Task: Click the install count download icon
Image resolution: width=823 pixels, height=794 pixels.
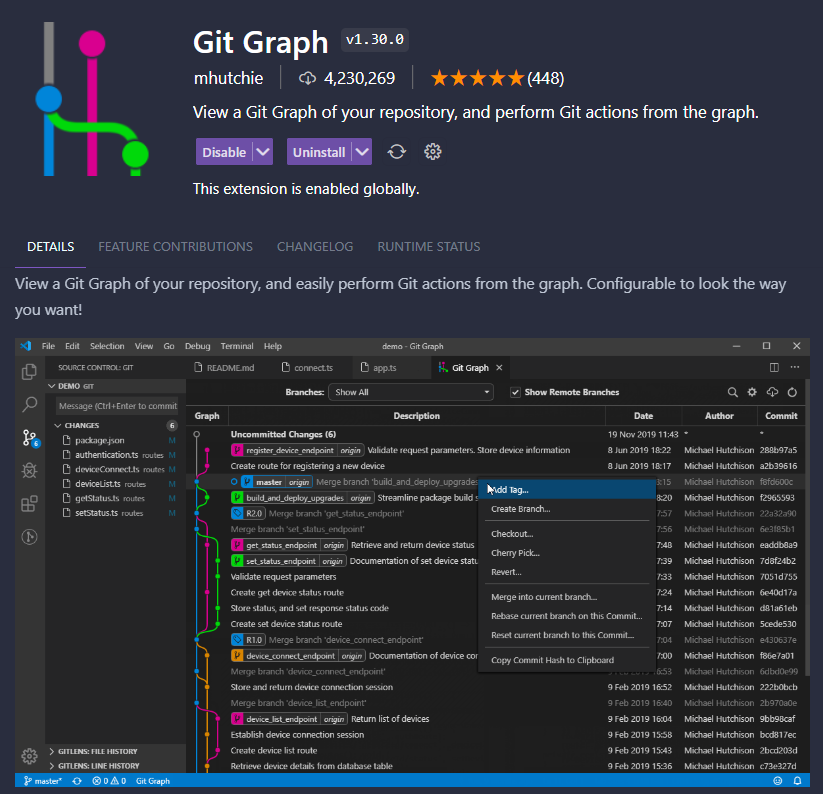Action: (307, 79)
